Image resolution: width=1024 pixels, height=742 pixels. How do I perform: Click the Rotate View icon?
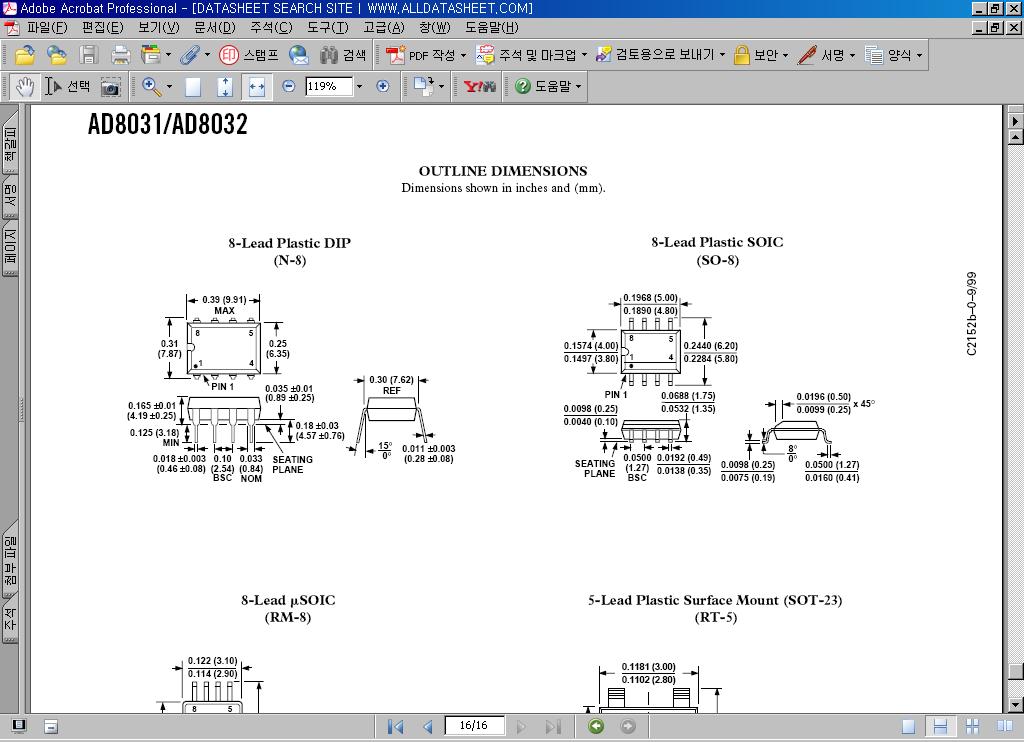pyautogui.click(x=424, y=86)
